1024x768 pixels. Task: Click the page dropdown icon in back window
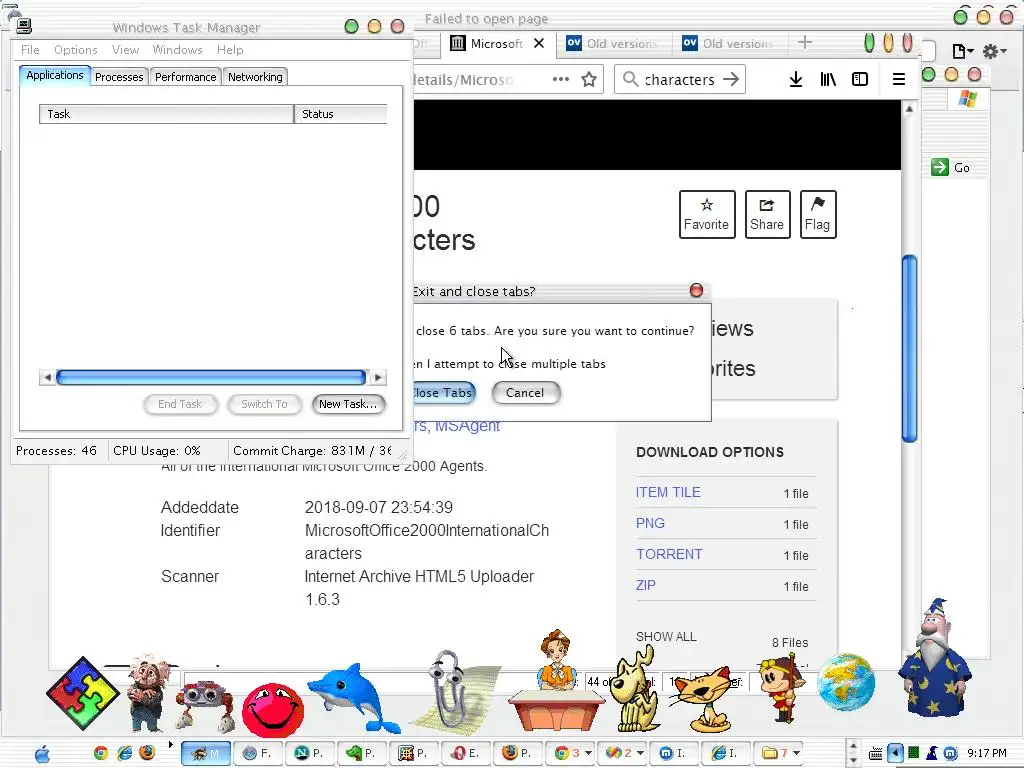pos(963,51)
